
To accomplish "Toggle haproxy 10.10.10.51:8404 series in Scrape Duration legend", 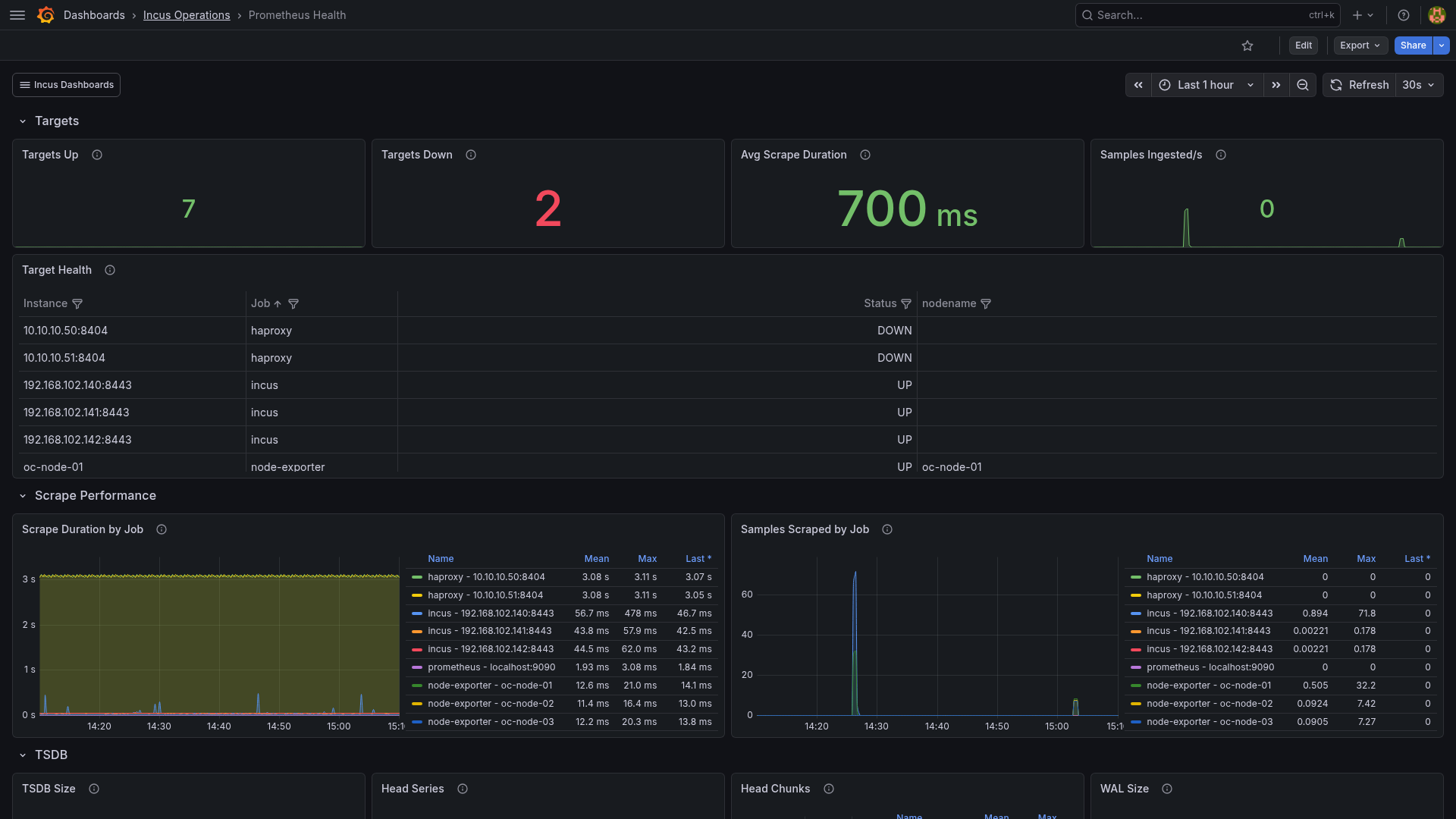I will coord(485,595).
